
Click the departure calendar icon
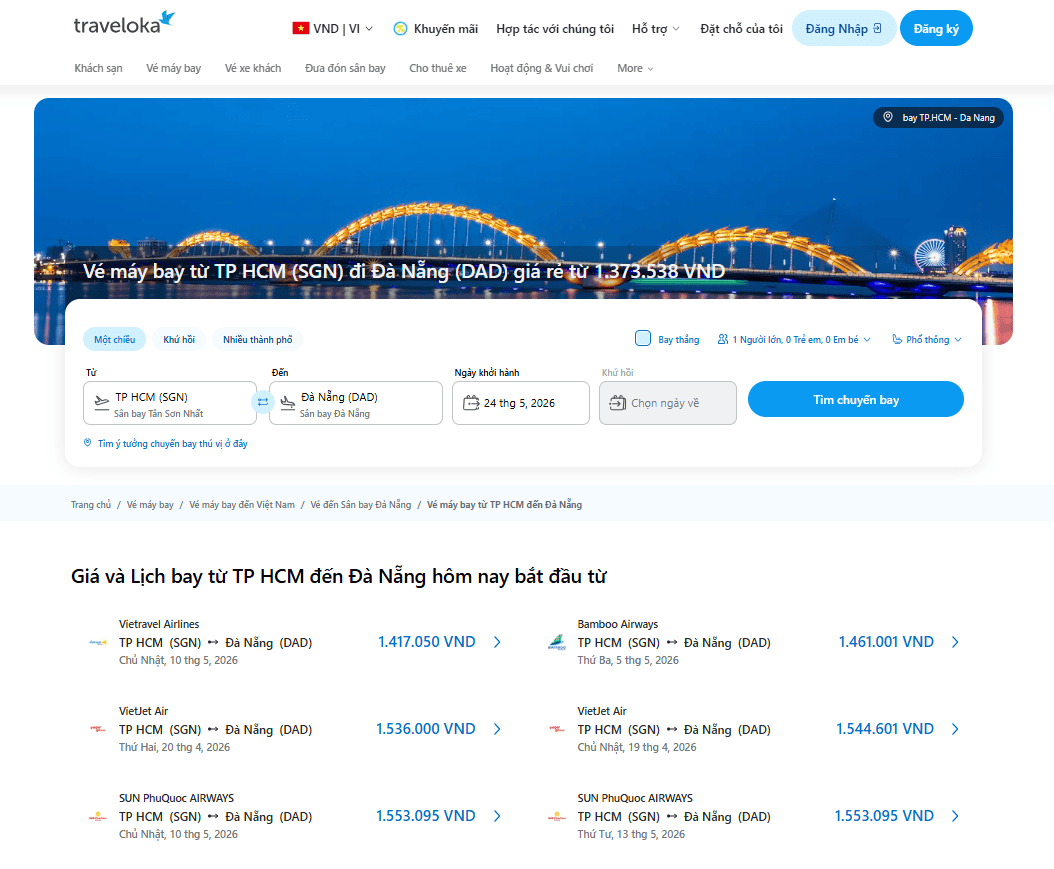(472, 403)
